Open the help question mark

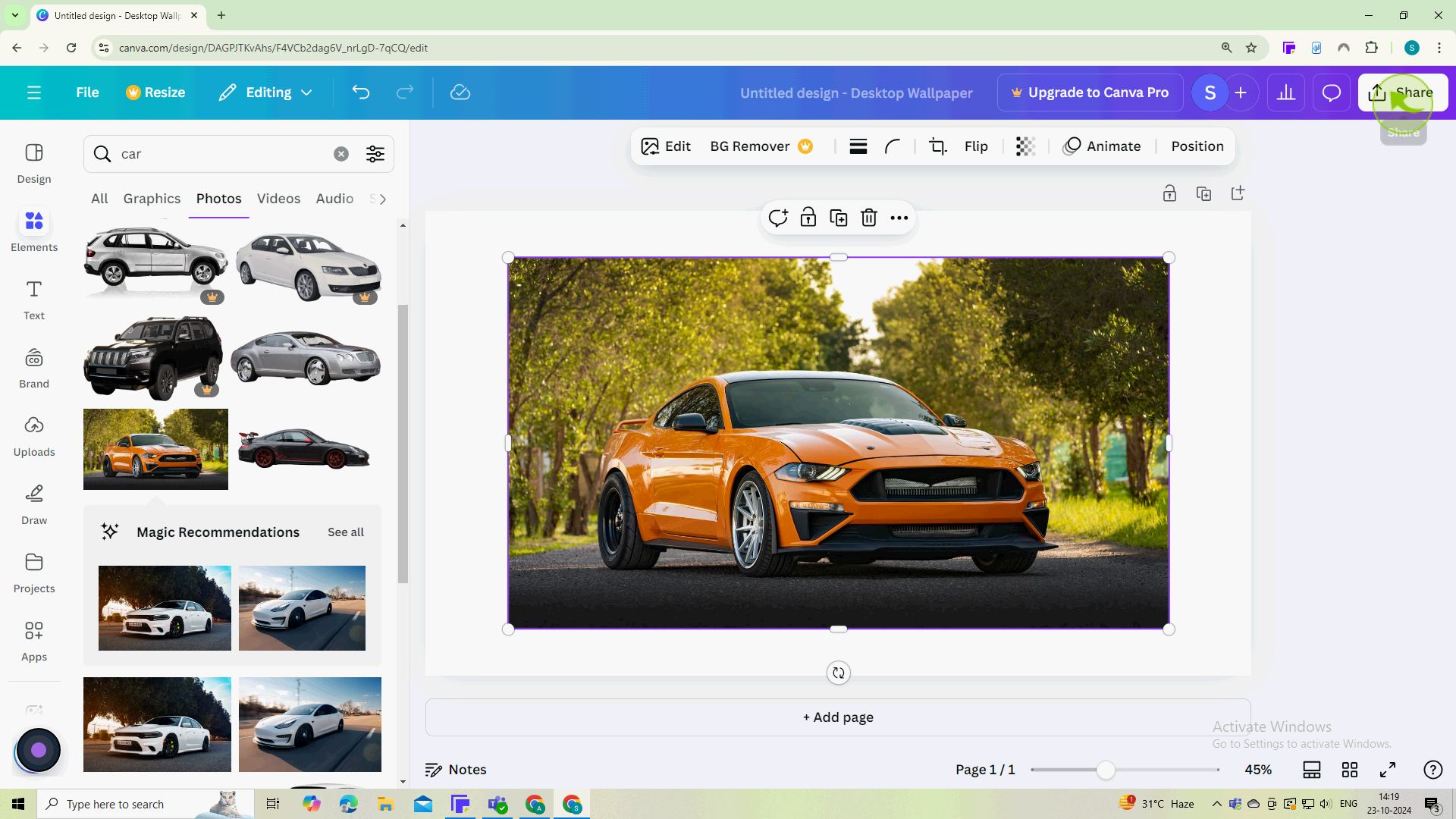1433,770
